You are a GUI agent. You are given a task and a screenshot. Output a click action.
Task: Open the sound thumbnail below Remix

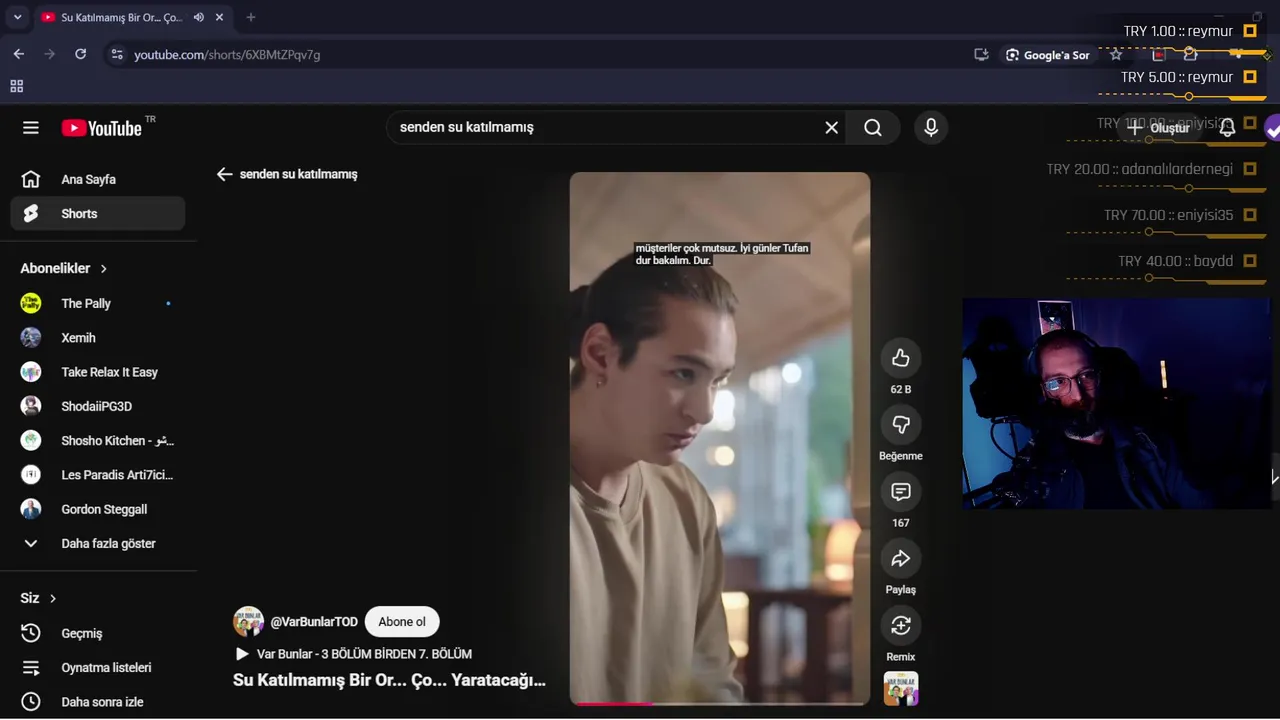pyautogui.click(x=901, y=689)
